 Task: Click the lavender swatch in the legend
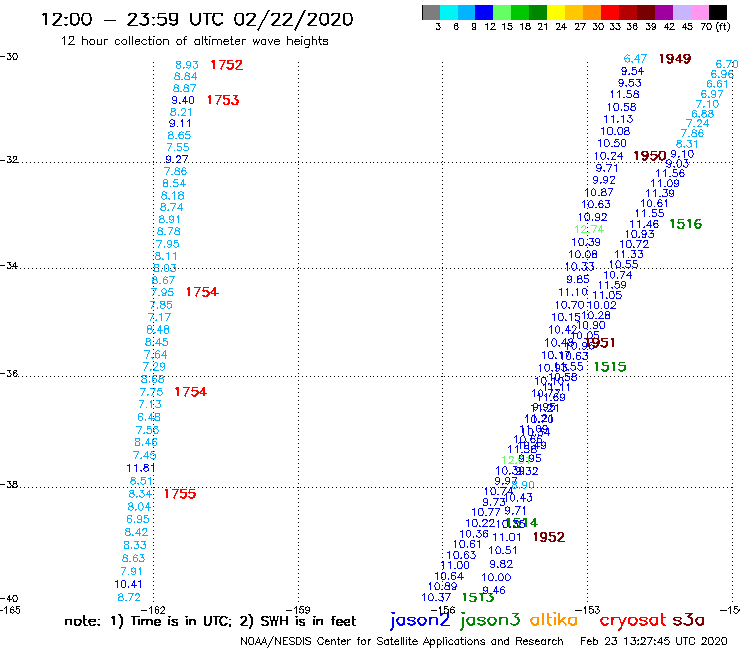point(682,12)
